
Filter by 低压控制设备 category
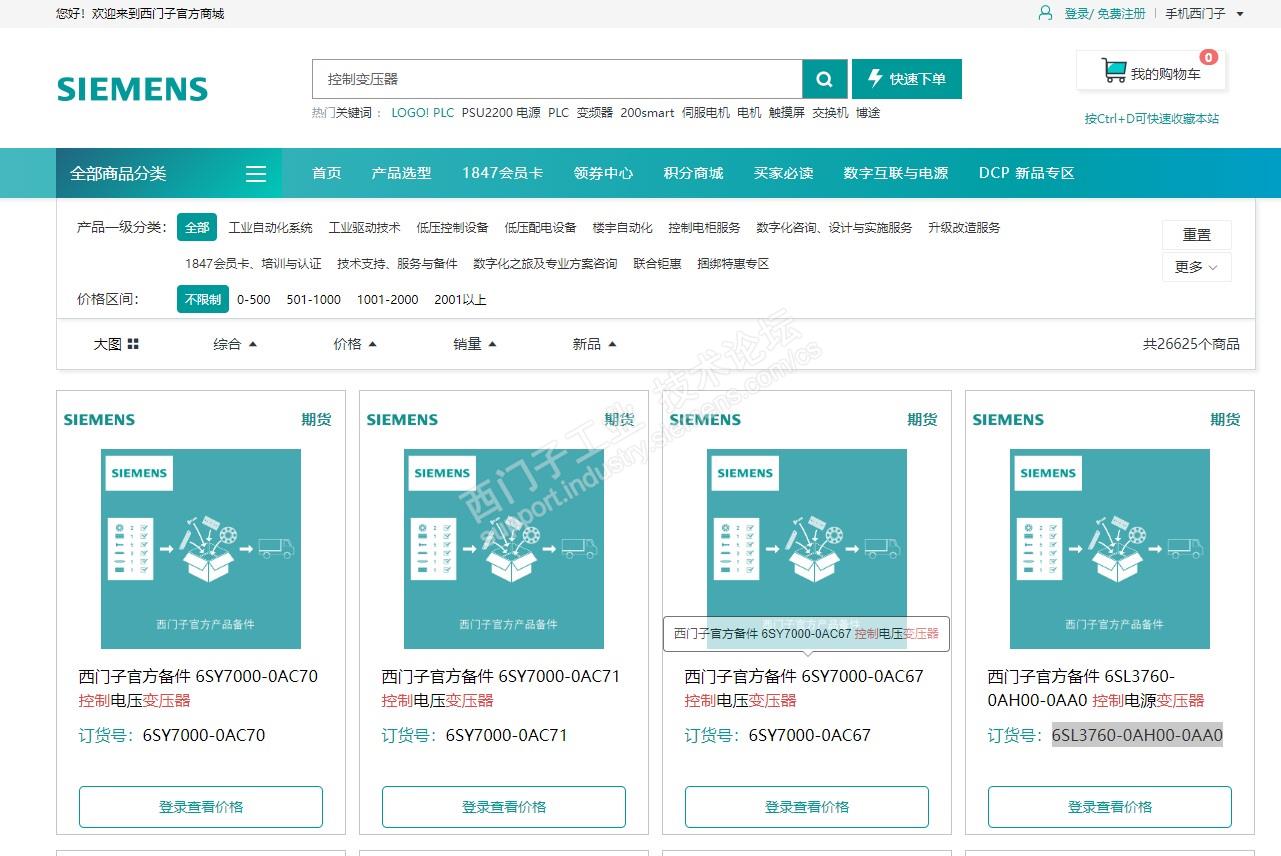[453, 227]
